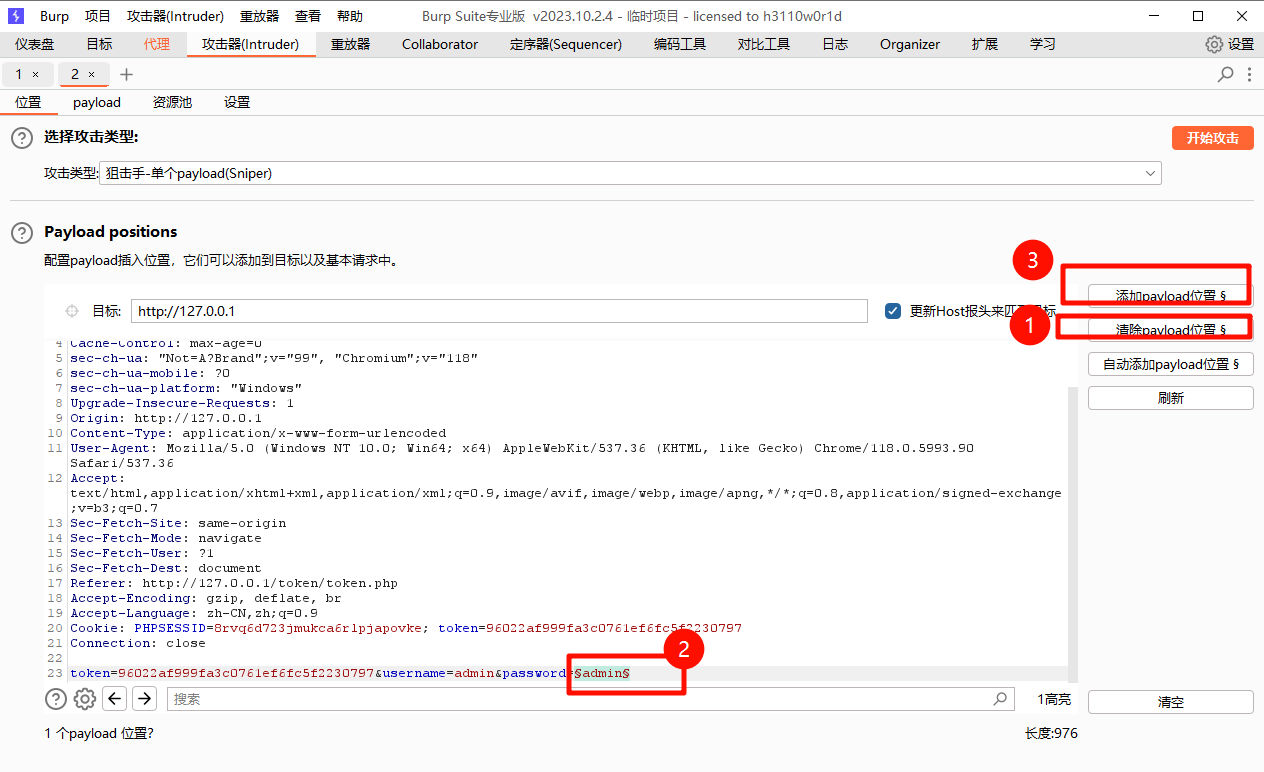Click the search magnifier icon beside the tabs

pyautogui.click(x=1226, y=74)
